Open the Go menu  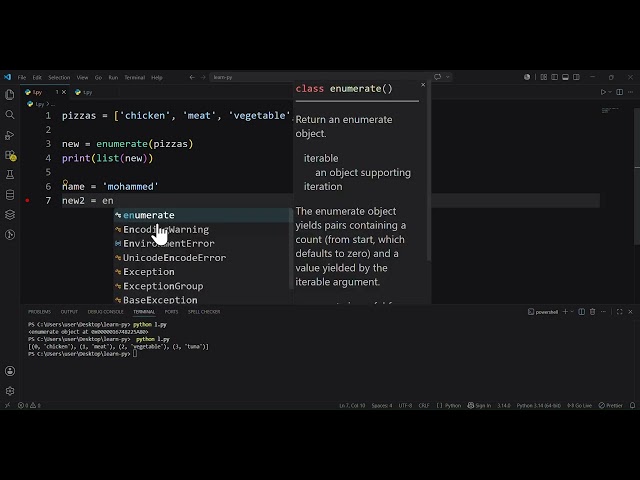coord(98,77)
